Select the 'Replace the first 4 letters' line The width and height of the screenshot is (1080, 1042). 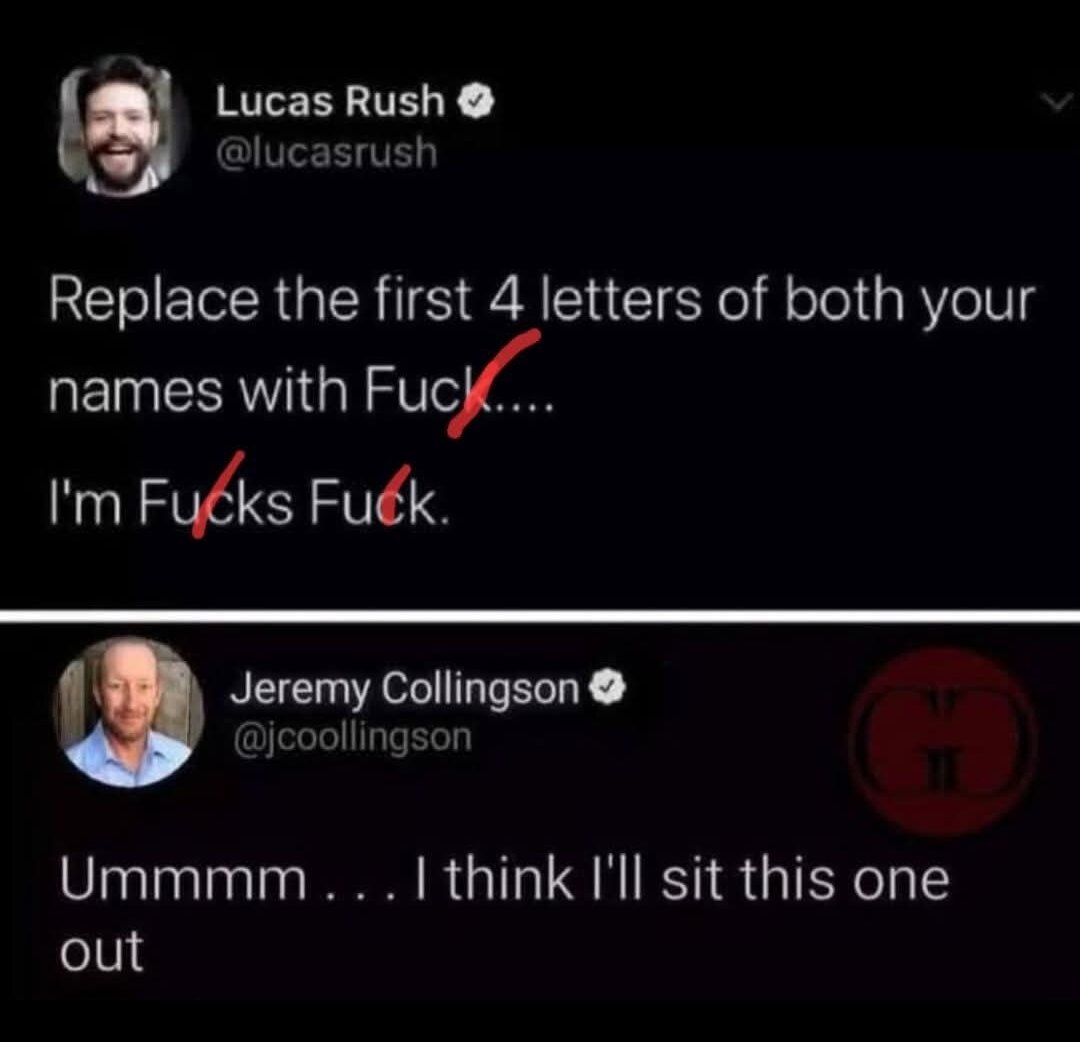541,302
